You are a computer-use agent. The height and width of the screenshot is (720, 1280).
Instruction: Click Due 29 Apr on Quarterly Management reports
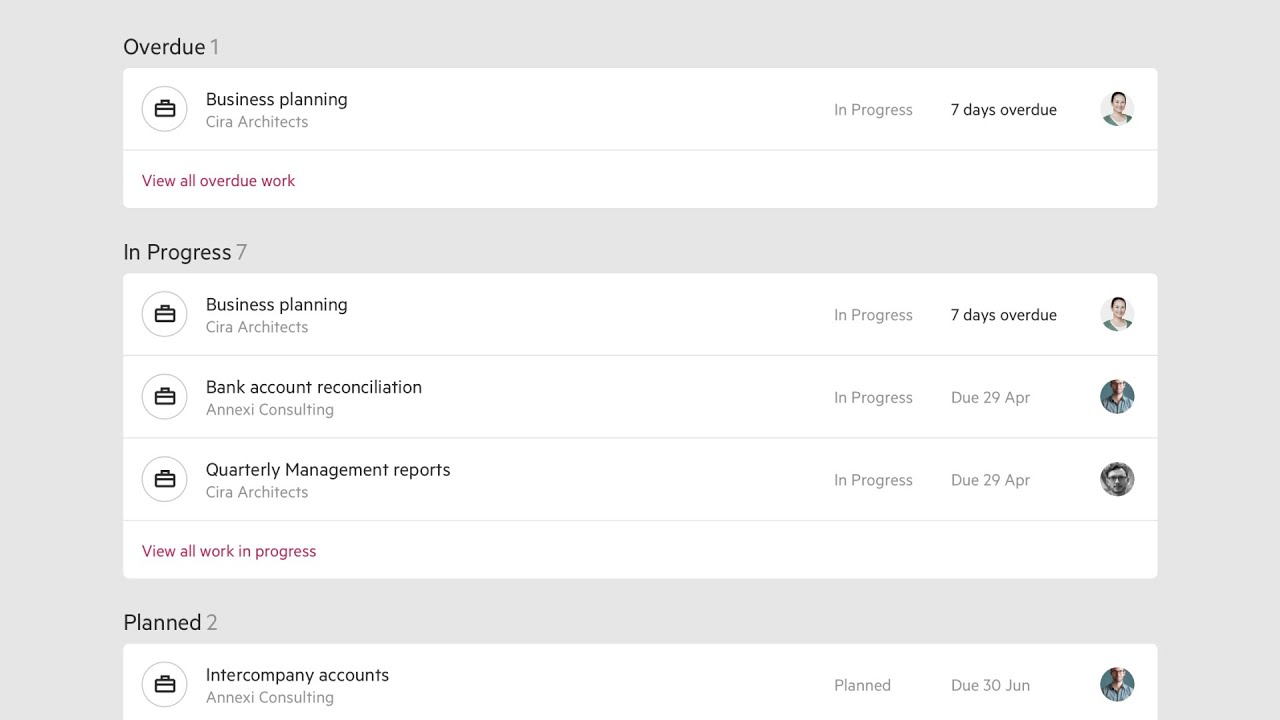pos(990,480)
